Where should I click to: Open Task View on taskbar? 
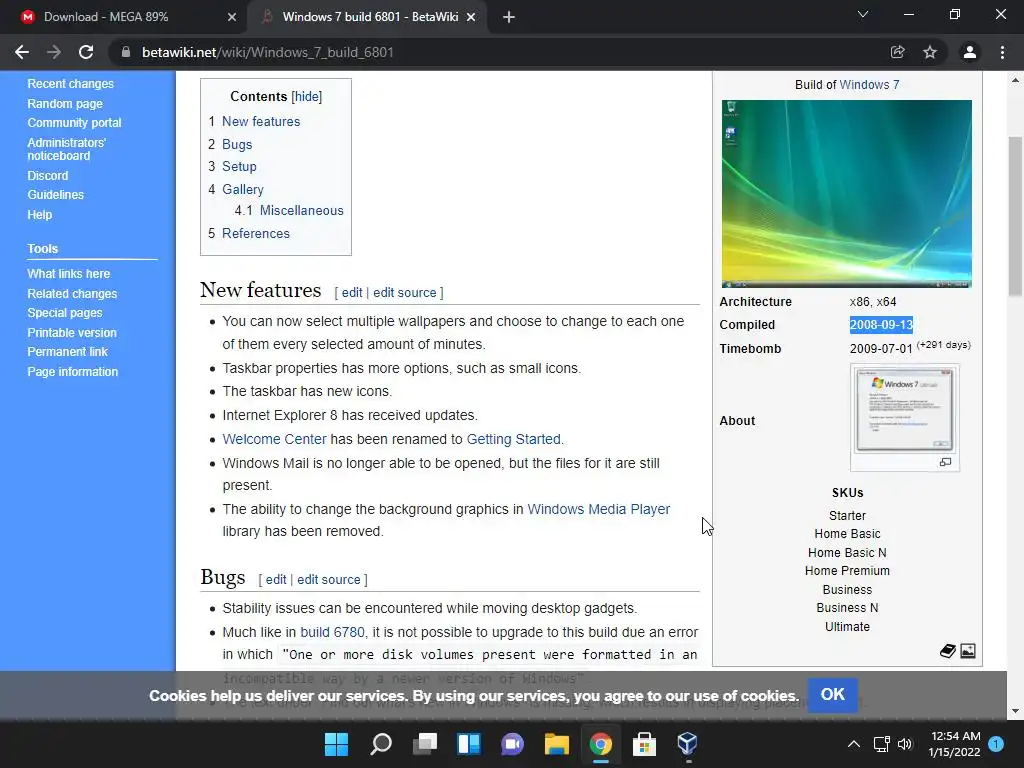(425, 744)
